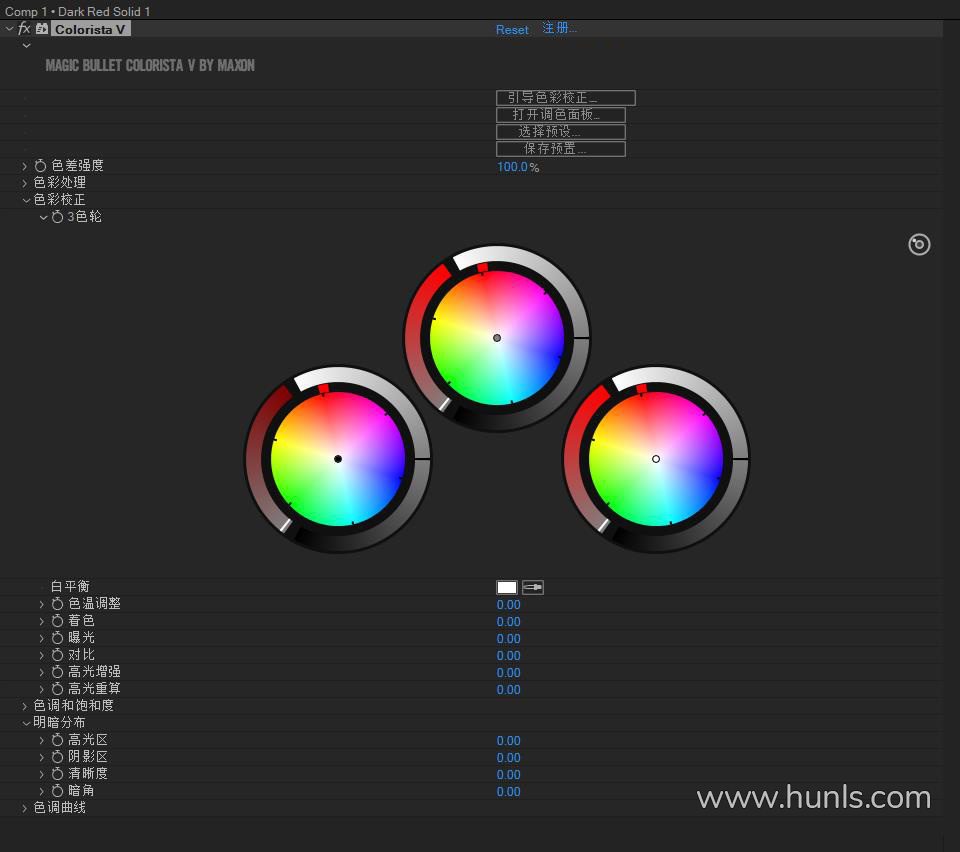Click the Reset link

pyautogui.click(x=512, y=29)
